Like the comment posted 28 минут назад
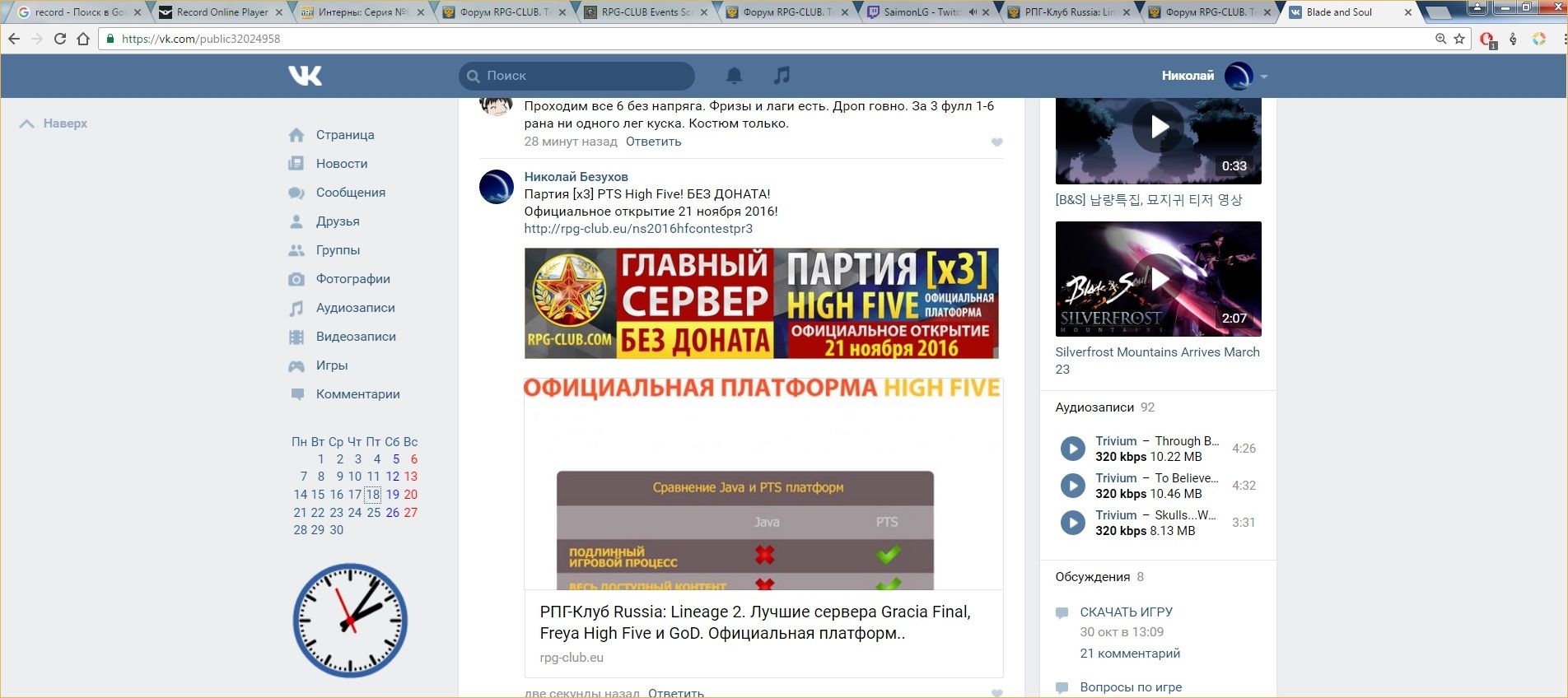 tap(996, 142)
